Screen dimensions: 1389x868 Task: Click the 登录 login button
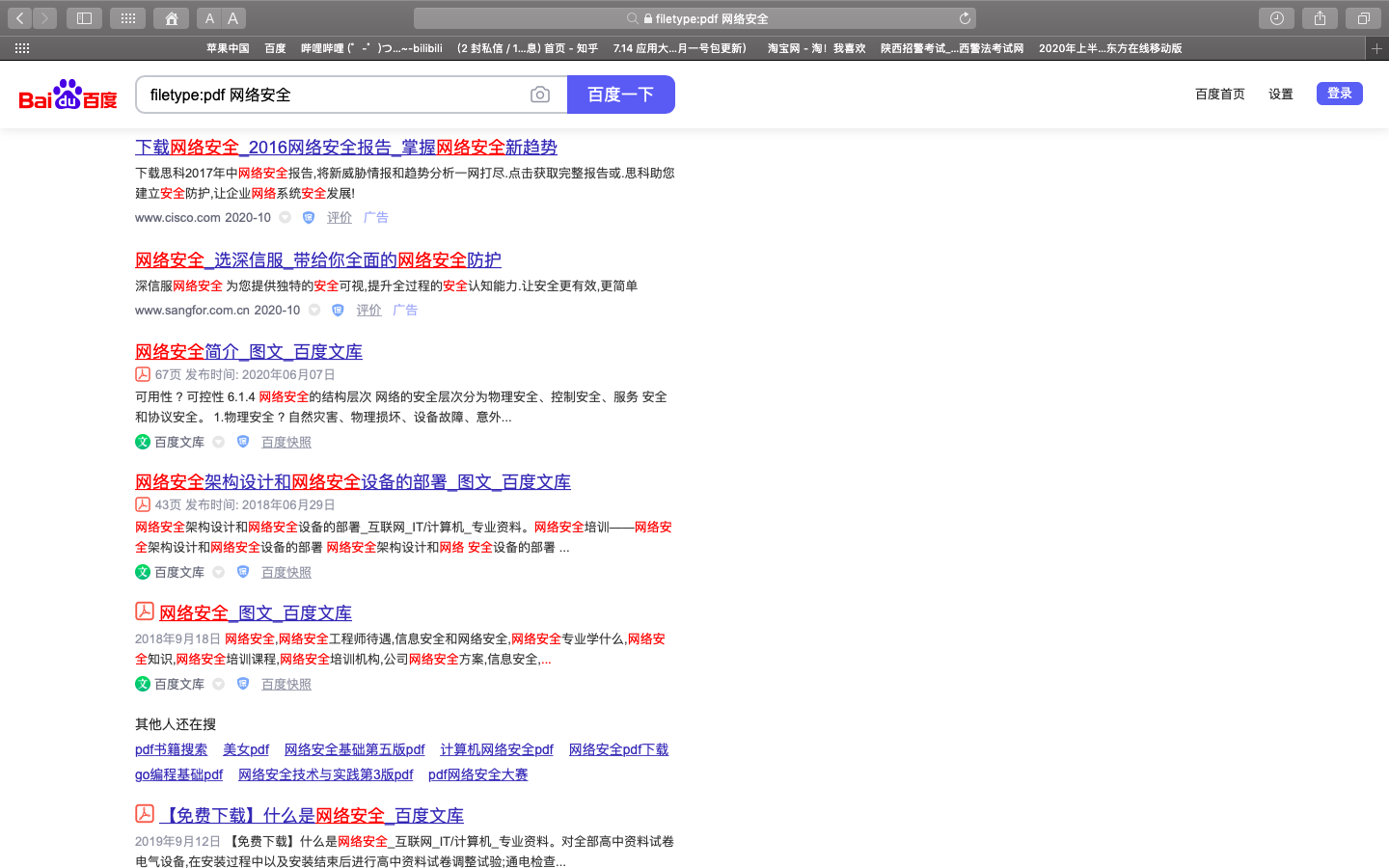[x=1340, y=94]
